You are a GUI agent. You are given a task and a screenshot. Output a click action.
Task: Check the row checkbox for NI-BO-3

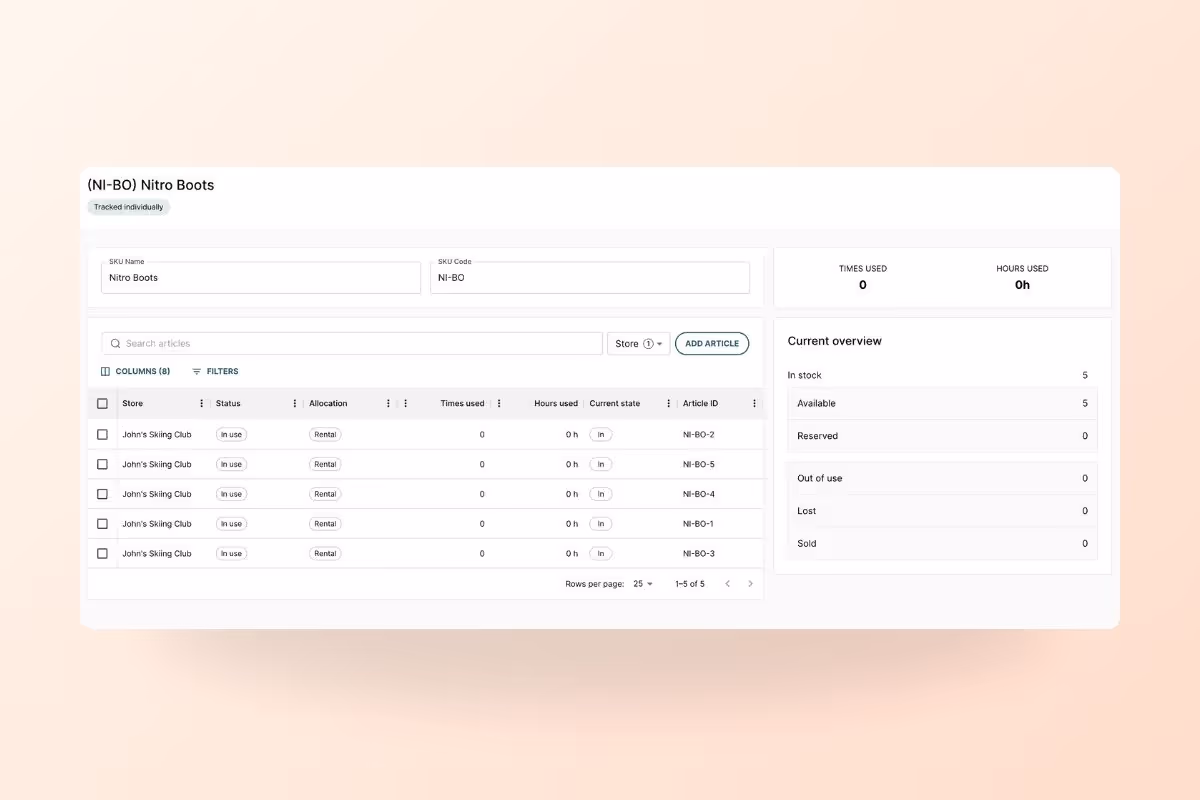click(102, 553)
